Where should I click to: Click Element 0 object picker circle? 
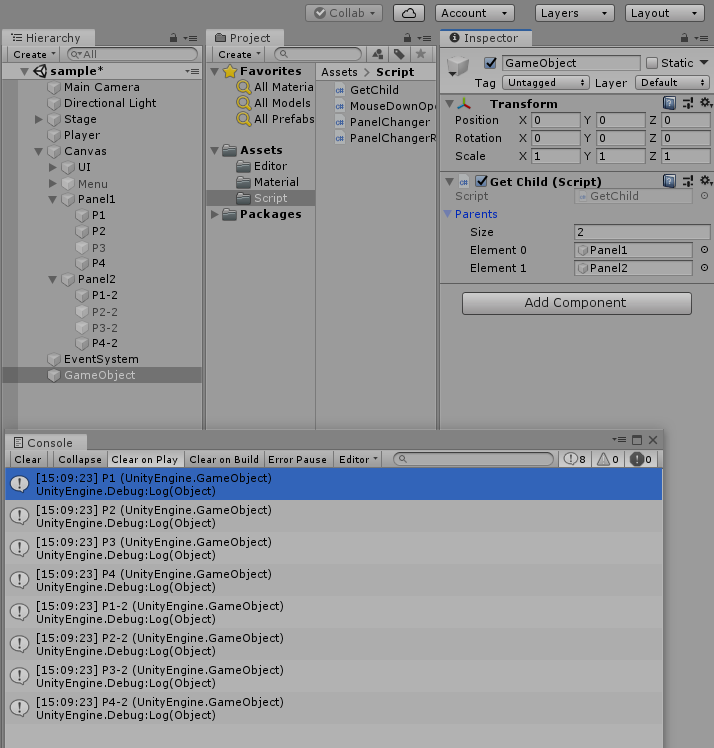tap(704, 250)
